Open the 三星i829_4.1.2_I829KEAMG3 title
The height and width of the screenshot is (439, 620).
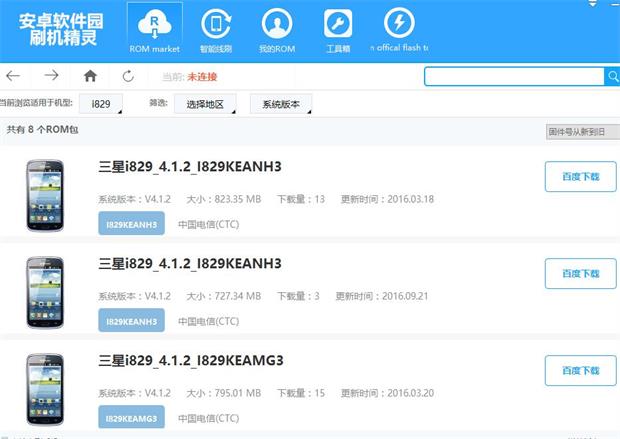coord(191,360)
